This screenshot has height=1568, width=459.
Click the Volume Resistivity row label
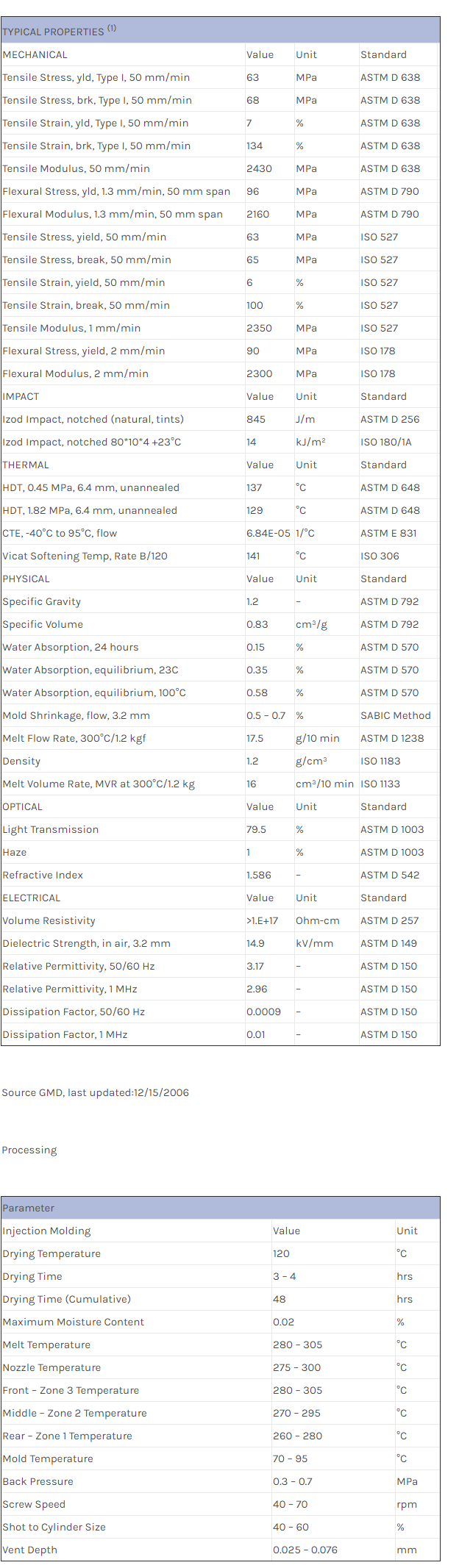tap(49, 920)
